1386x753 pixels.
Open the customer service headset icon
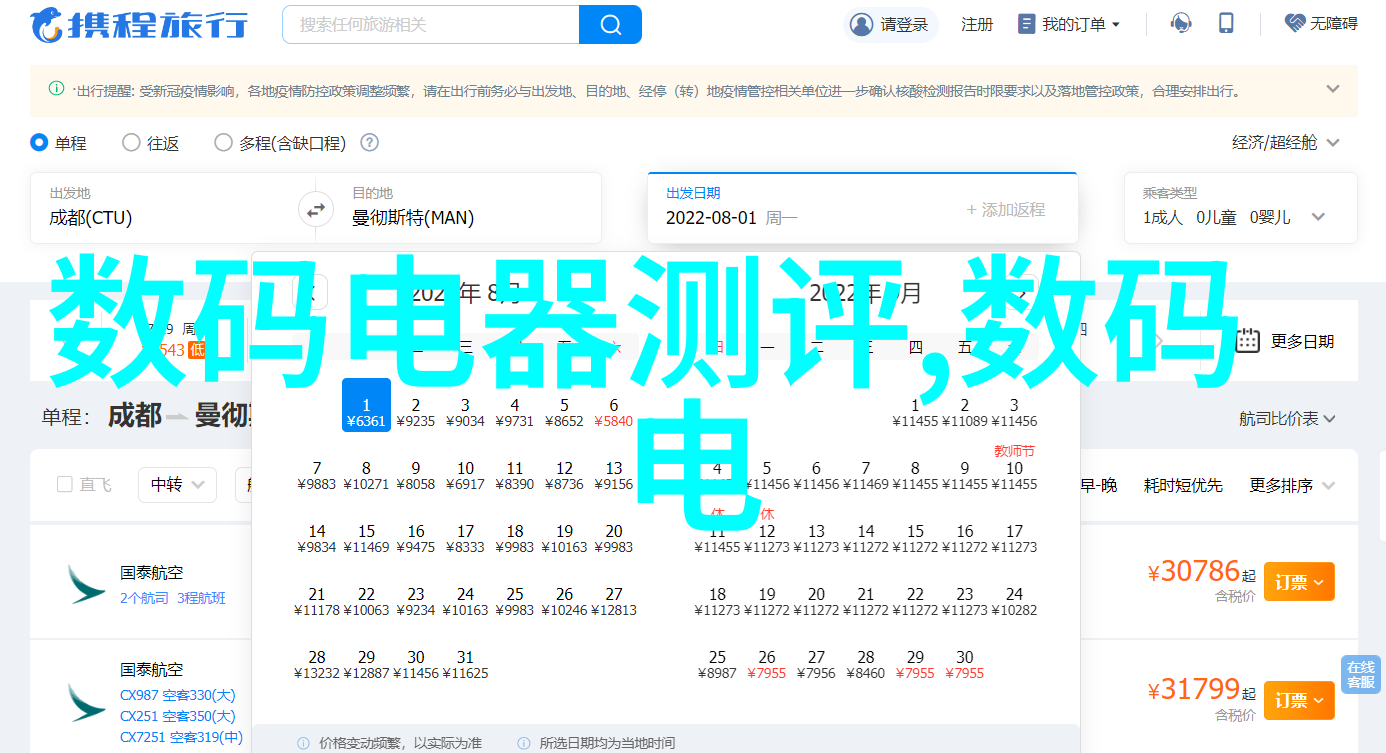pos(1181,24)
